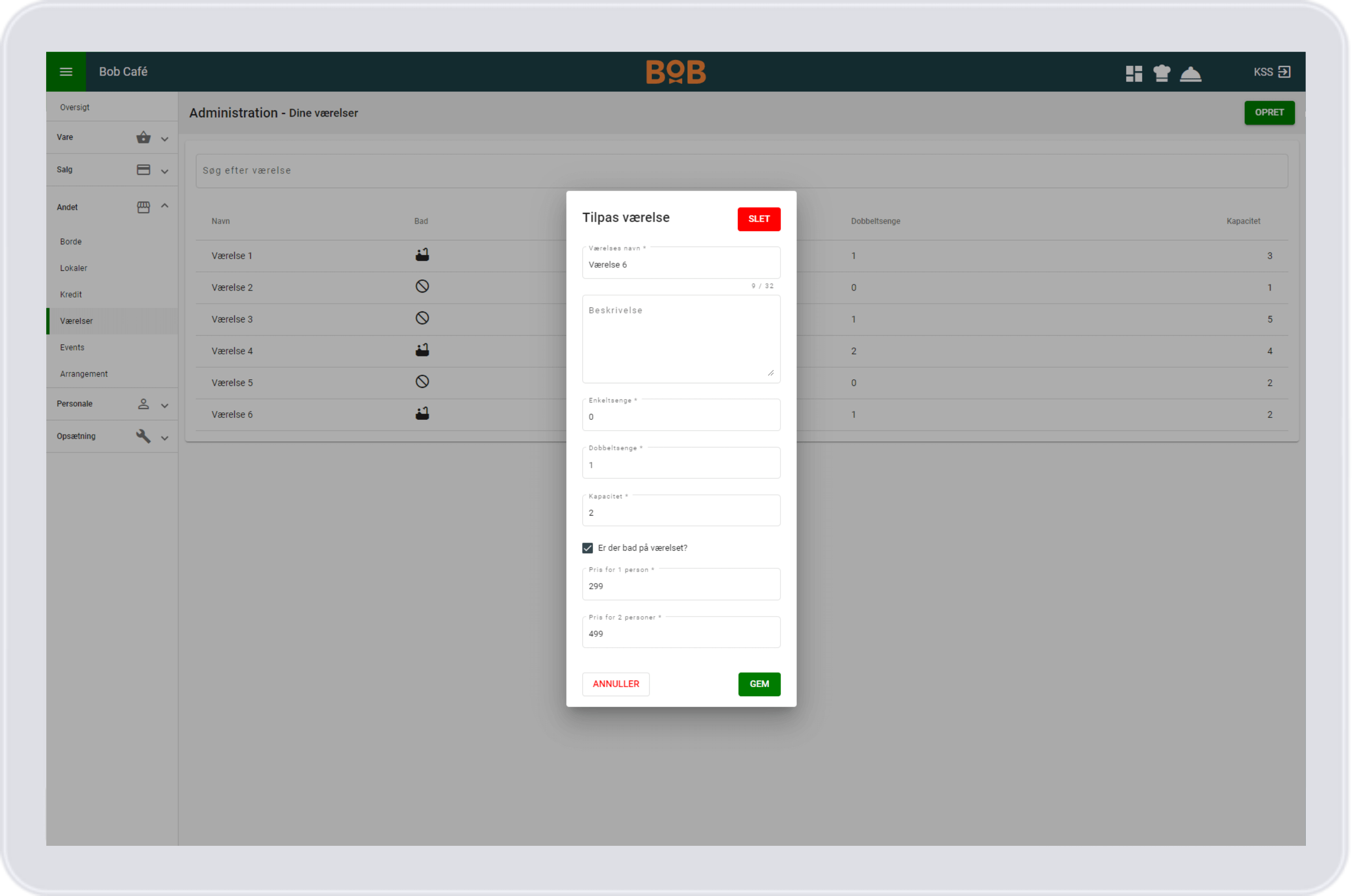This screenshot has height=896, width=1352.
Task: Open Oversigt in the sidebar
Action: pyautogui.click(x=75, y=107)
